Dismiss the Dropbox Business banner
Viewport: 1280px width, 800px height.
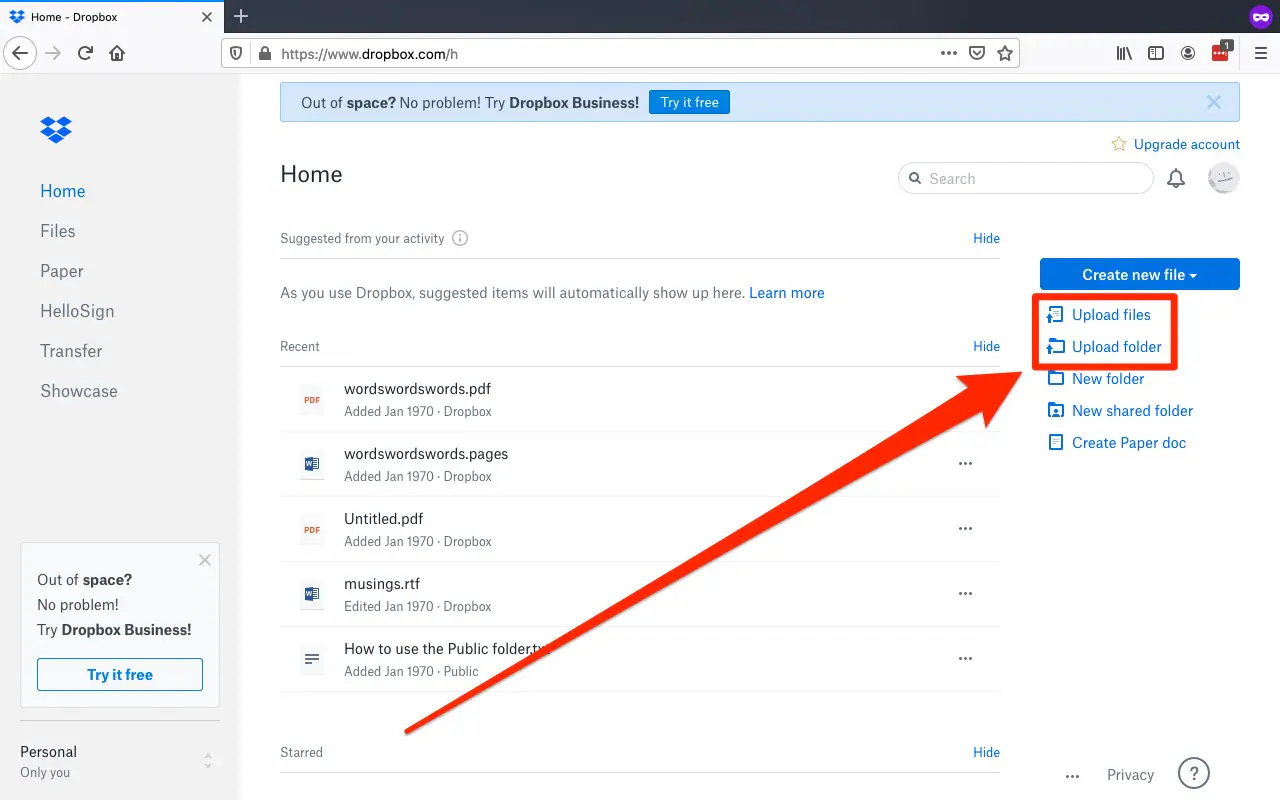(x=1214, y=102)
